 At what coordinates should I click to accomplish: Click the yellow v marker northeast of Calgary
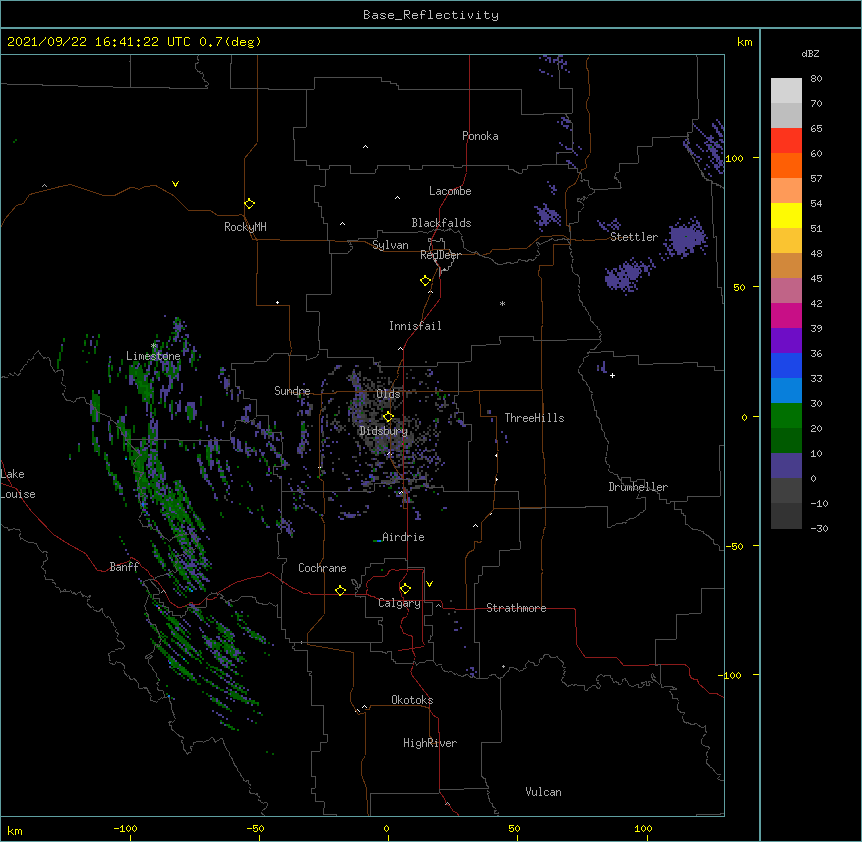pyautogui.click(x=429, y=584)
